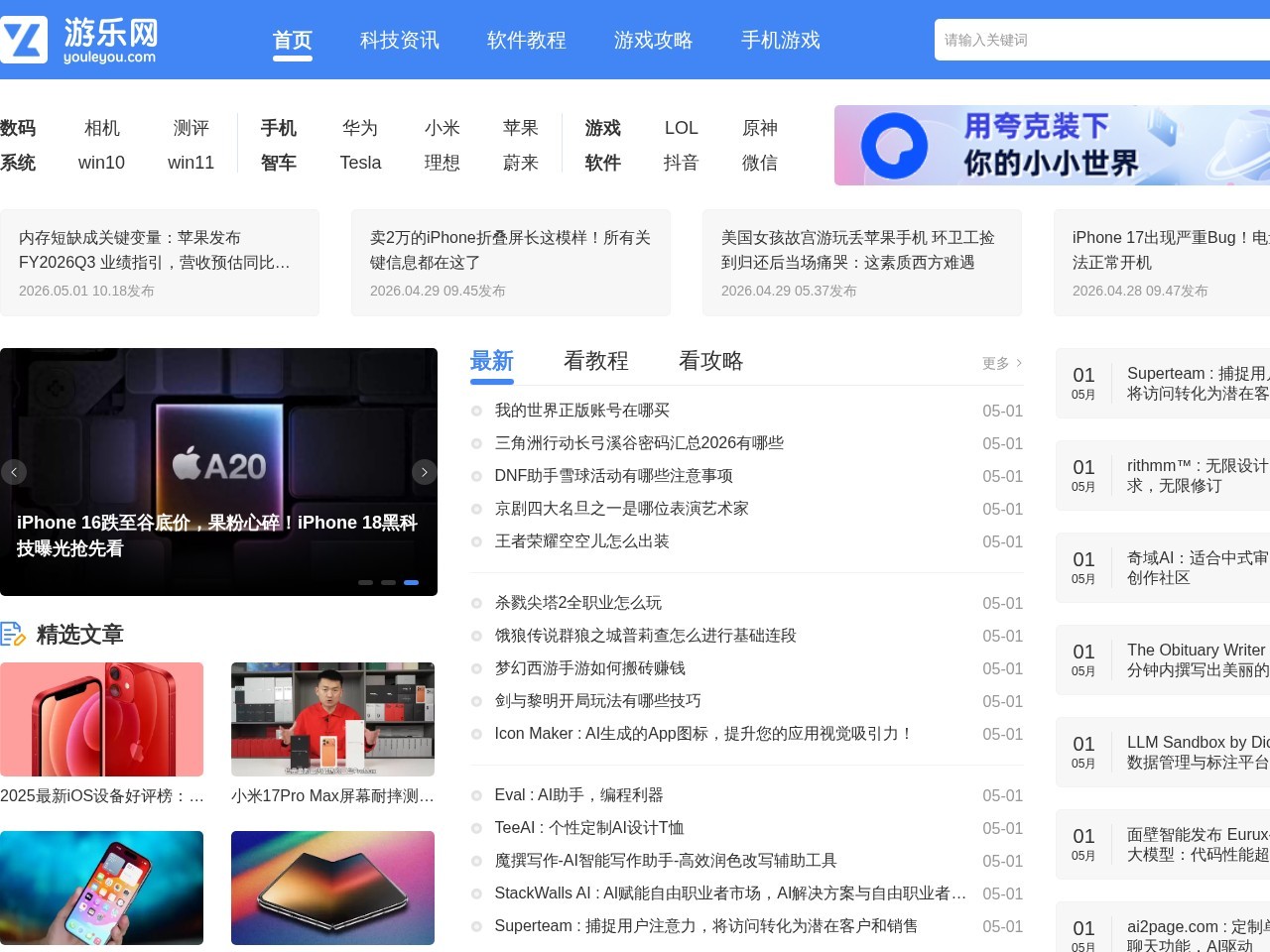This screenshot has height=952, width=1270.
Task: Open the 数码 category link
Action: (x=18, y=128)
